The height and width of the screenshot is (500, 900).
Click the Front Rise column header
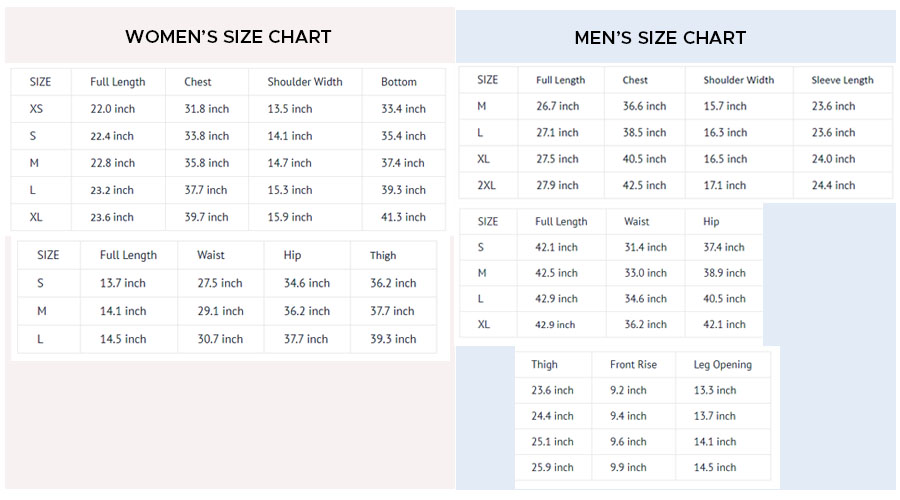point(634,365)
